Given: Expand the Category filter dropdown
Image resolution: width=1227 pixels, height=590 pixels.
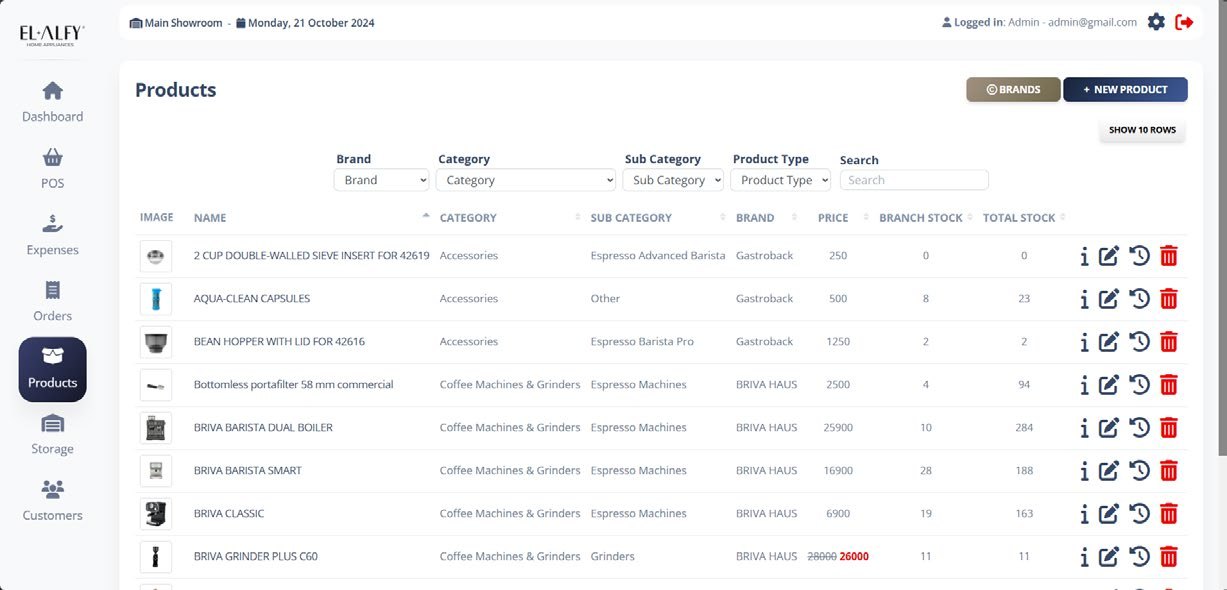Looking at the screenshot, I should 526,180.
